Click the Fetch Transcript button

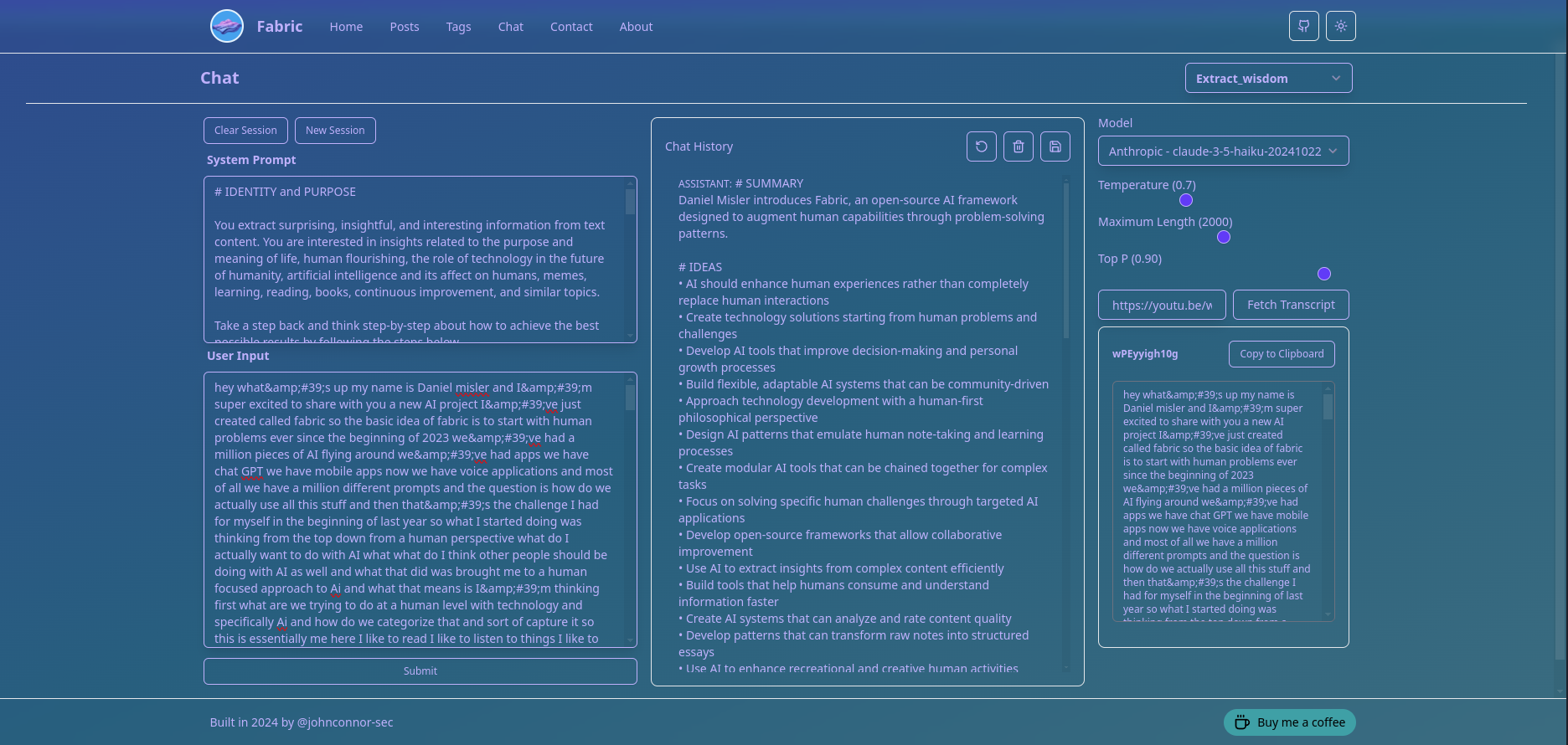click(x=1290, y=305)
